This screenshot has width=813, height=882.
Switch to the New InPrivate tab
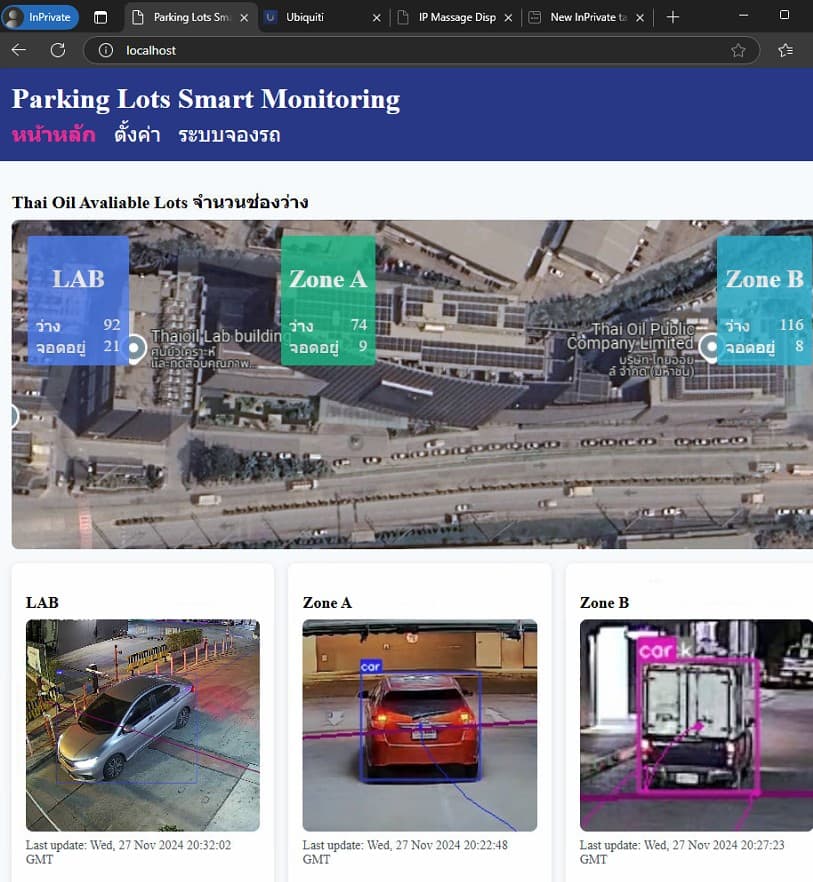pos(587,17)
